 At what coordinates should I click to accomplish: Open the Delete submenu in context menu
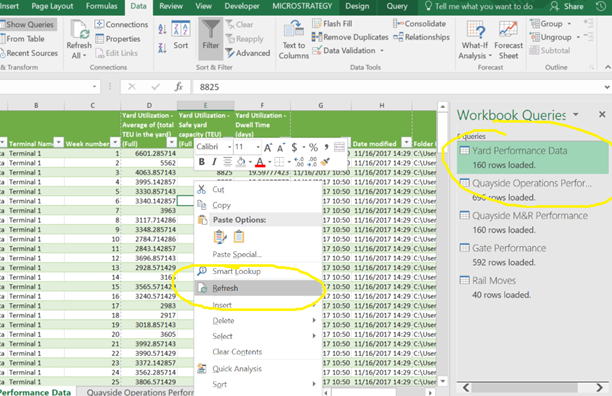[x=258, y=320]
